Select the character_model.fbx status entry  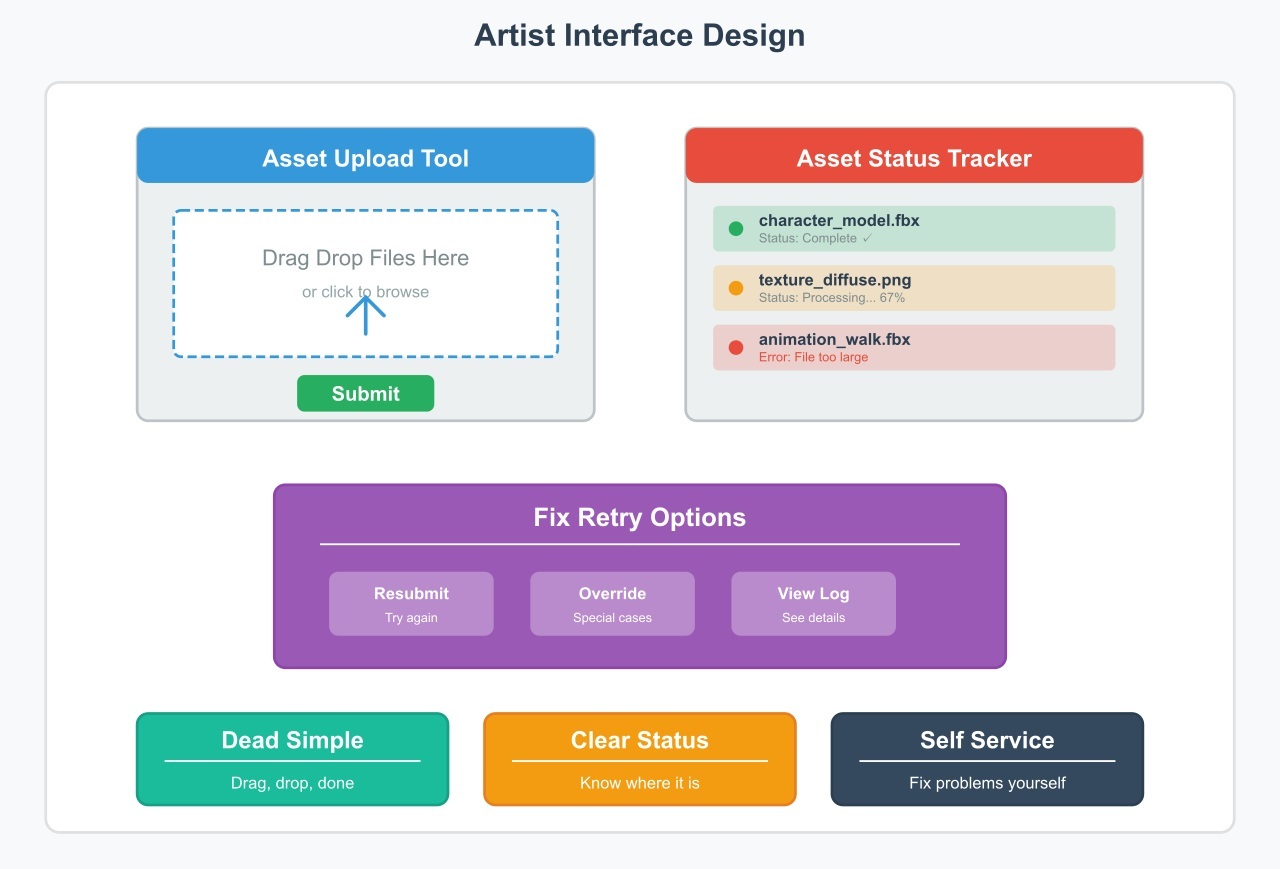913,228
